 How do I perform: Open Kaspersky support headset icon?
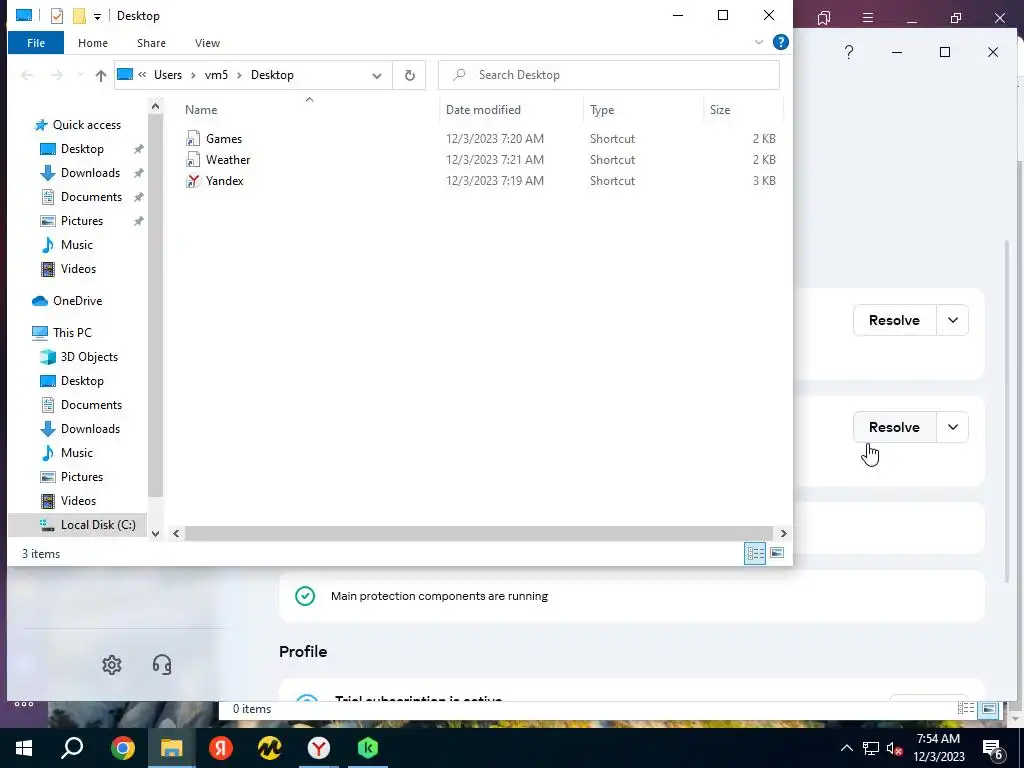click(x=162, y=665)
